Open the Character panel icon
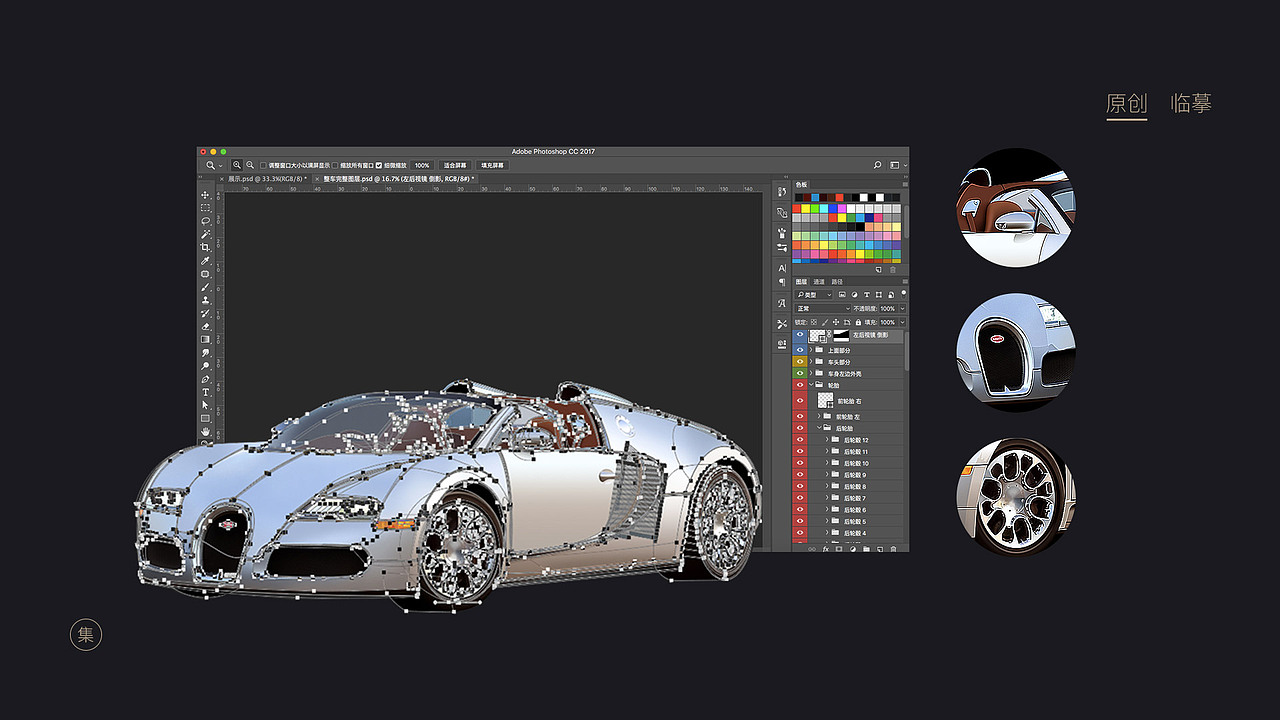Viewport: 1280px width, 720px height. point(782,268)
